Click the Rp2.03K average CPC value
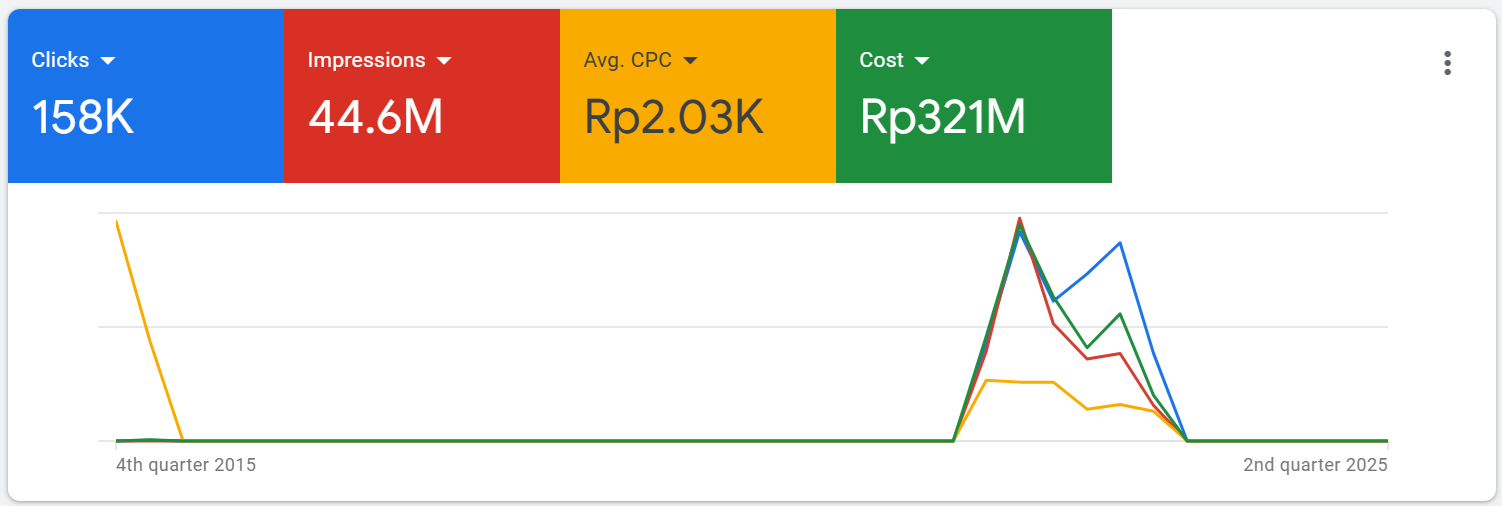This screenshot has width=1502, height=506. point(674,118)
